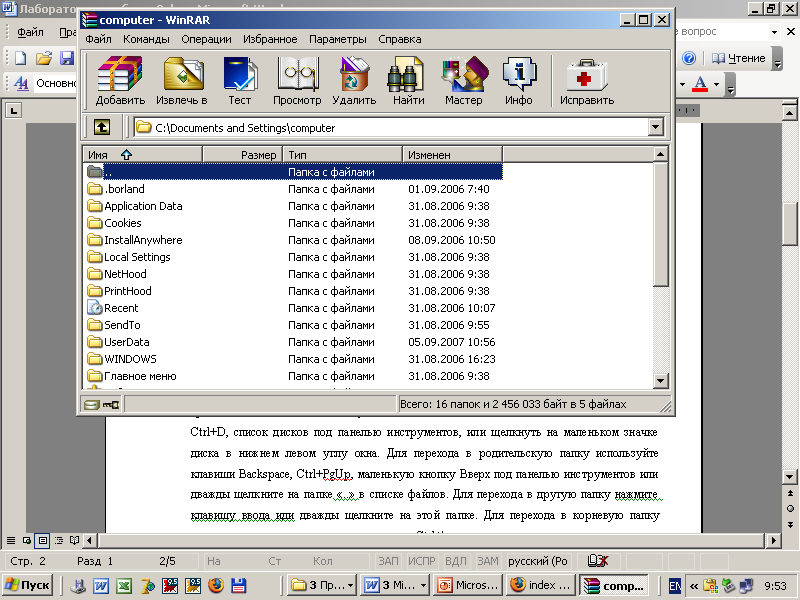
Task: Open the Просмотр (View) tool
Action: [x=297, y=81]
